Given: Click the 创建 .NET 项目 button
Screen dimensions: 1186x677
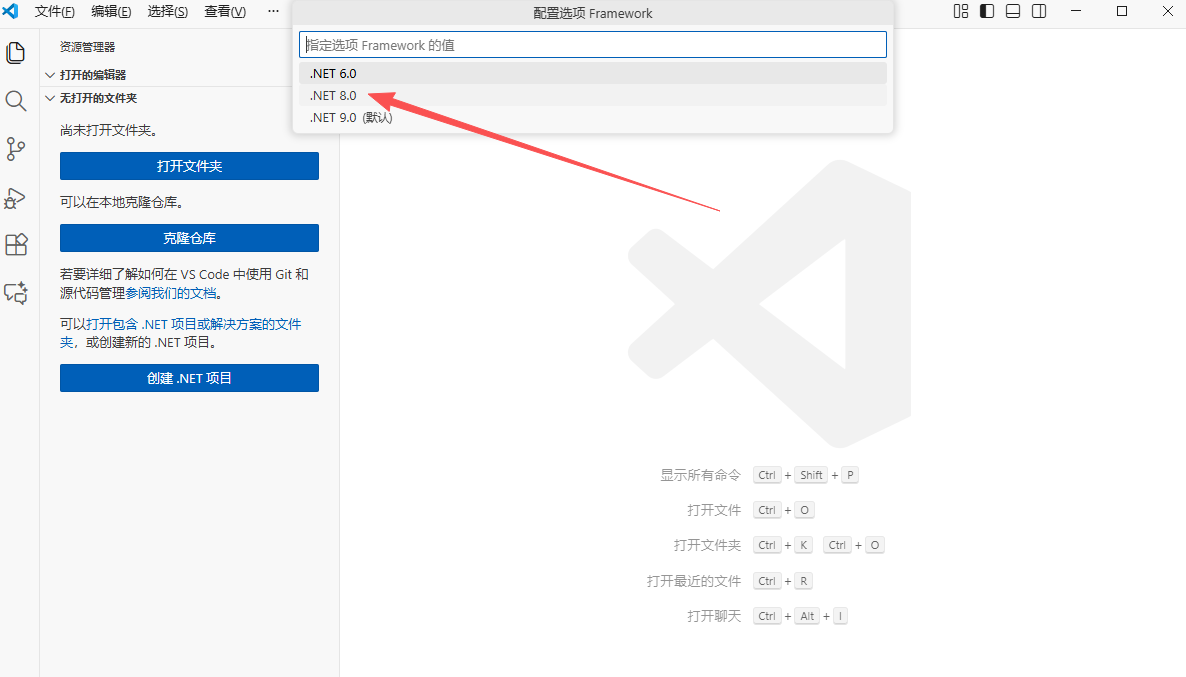Looking at the screenshot, I should (x=189, y=378).
